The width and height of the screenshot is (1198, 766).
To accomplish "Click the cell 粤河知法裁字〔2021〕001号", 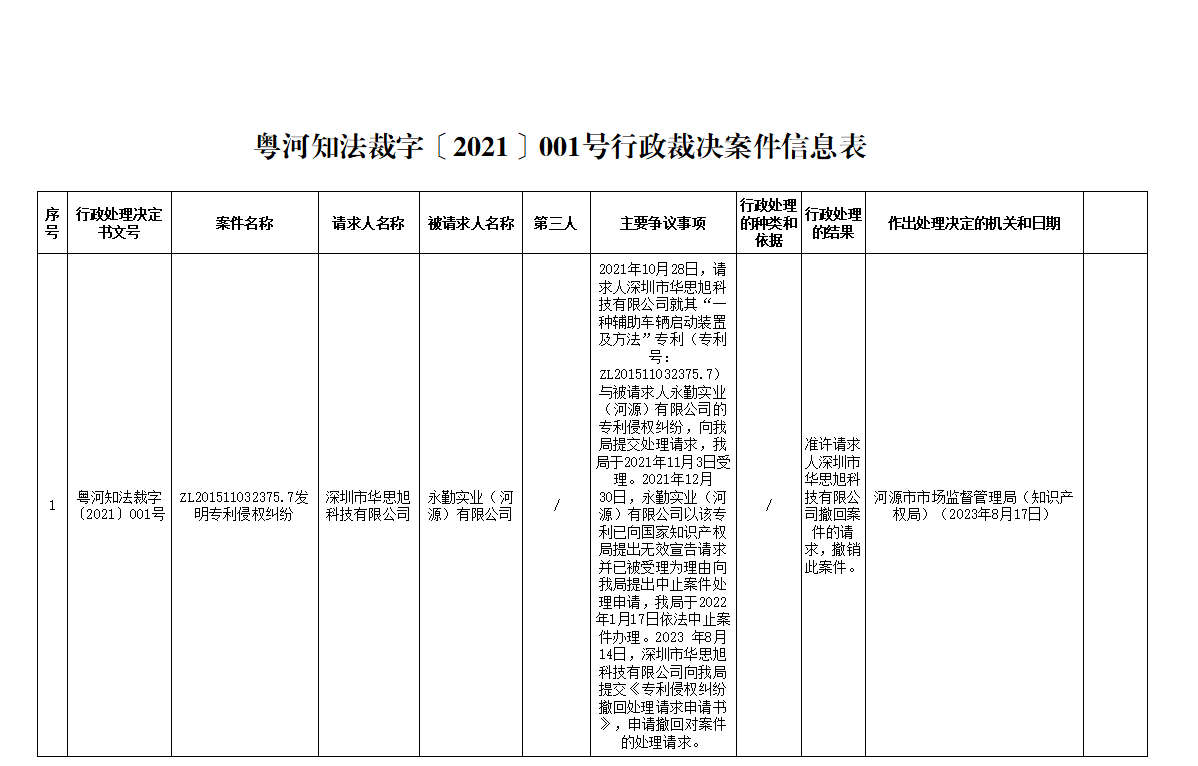I will click(x=119, y=506).
